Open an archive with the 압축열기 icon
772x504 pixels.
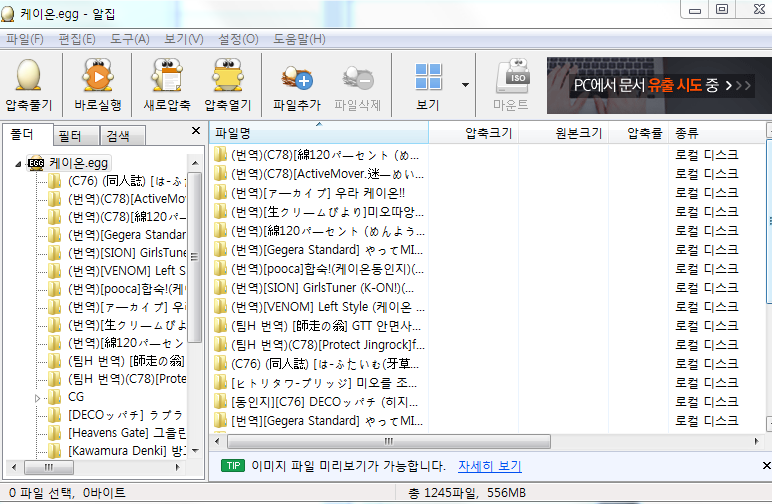[229, 77]
